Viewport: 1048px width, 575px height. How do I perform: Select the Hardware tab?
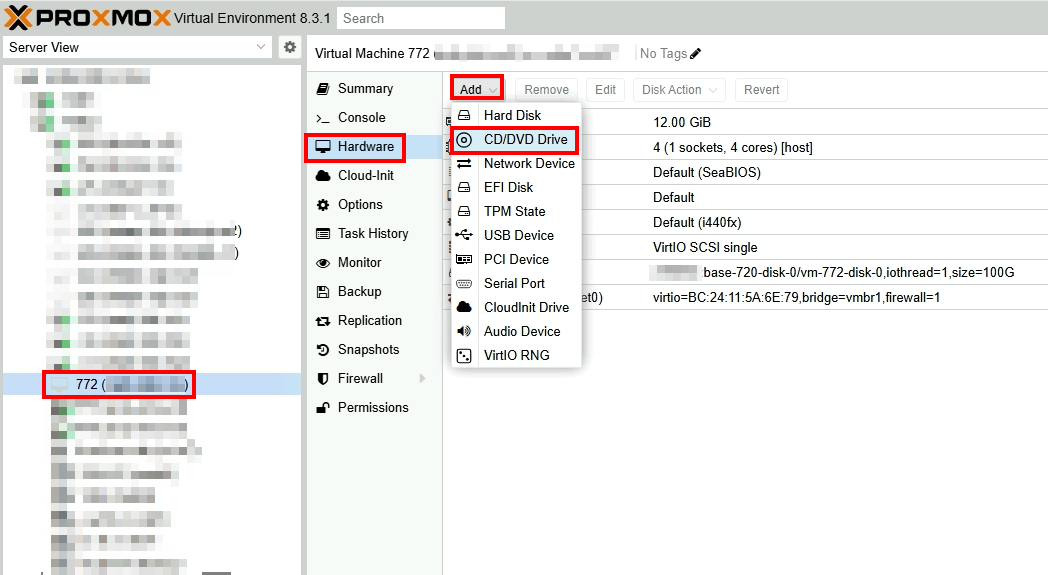(375, 146)
